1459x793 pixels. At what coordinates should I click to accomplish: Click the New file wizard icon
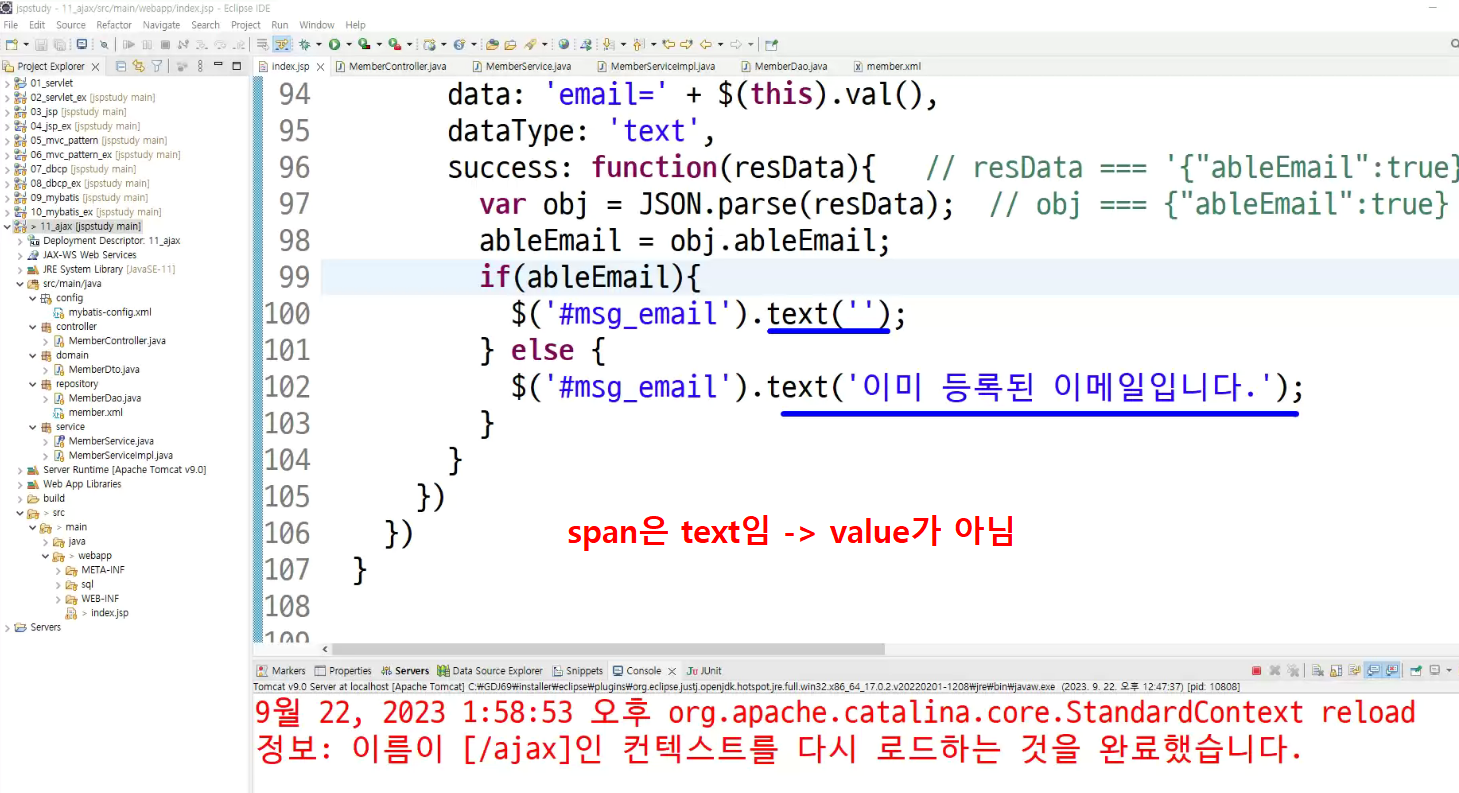coord(11,44)
